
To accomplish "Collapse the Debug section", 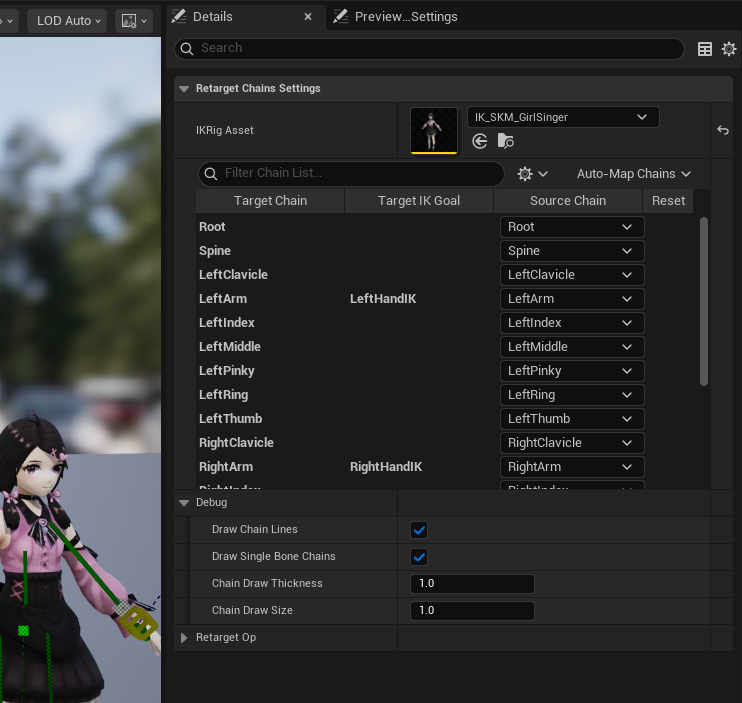I will (184, 502).
